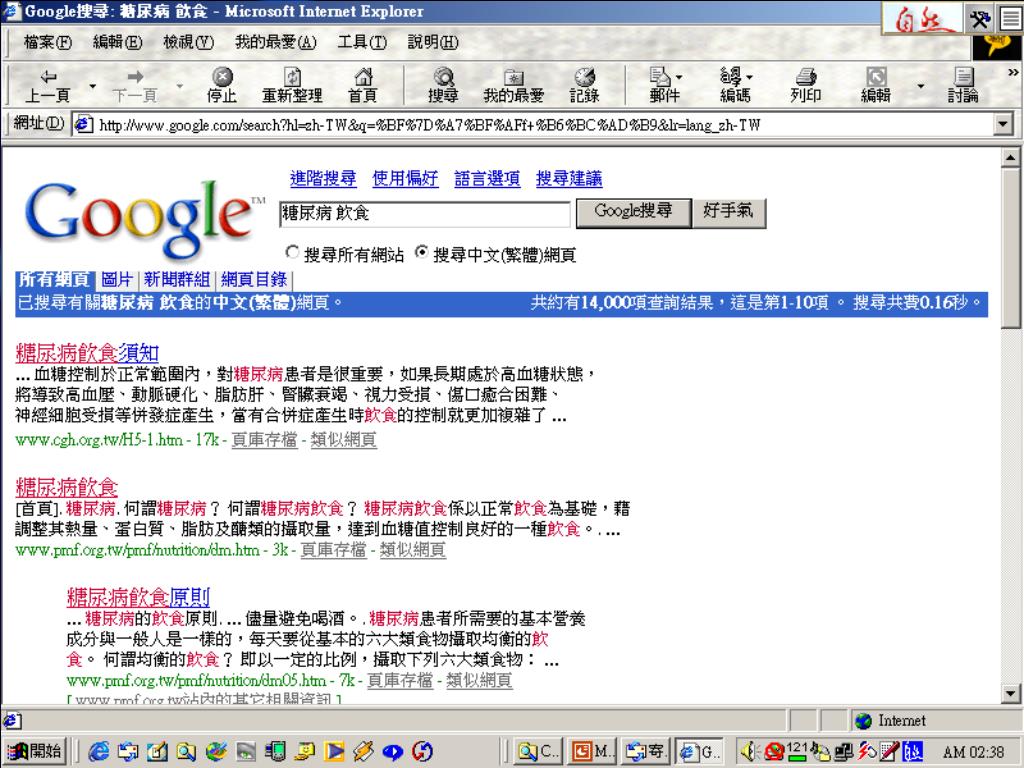Open the address bar URL dropdown

1004,124
